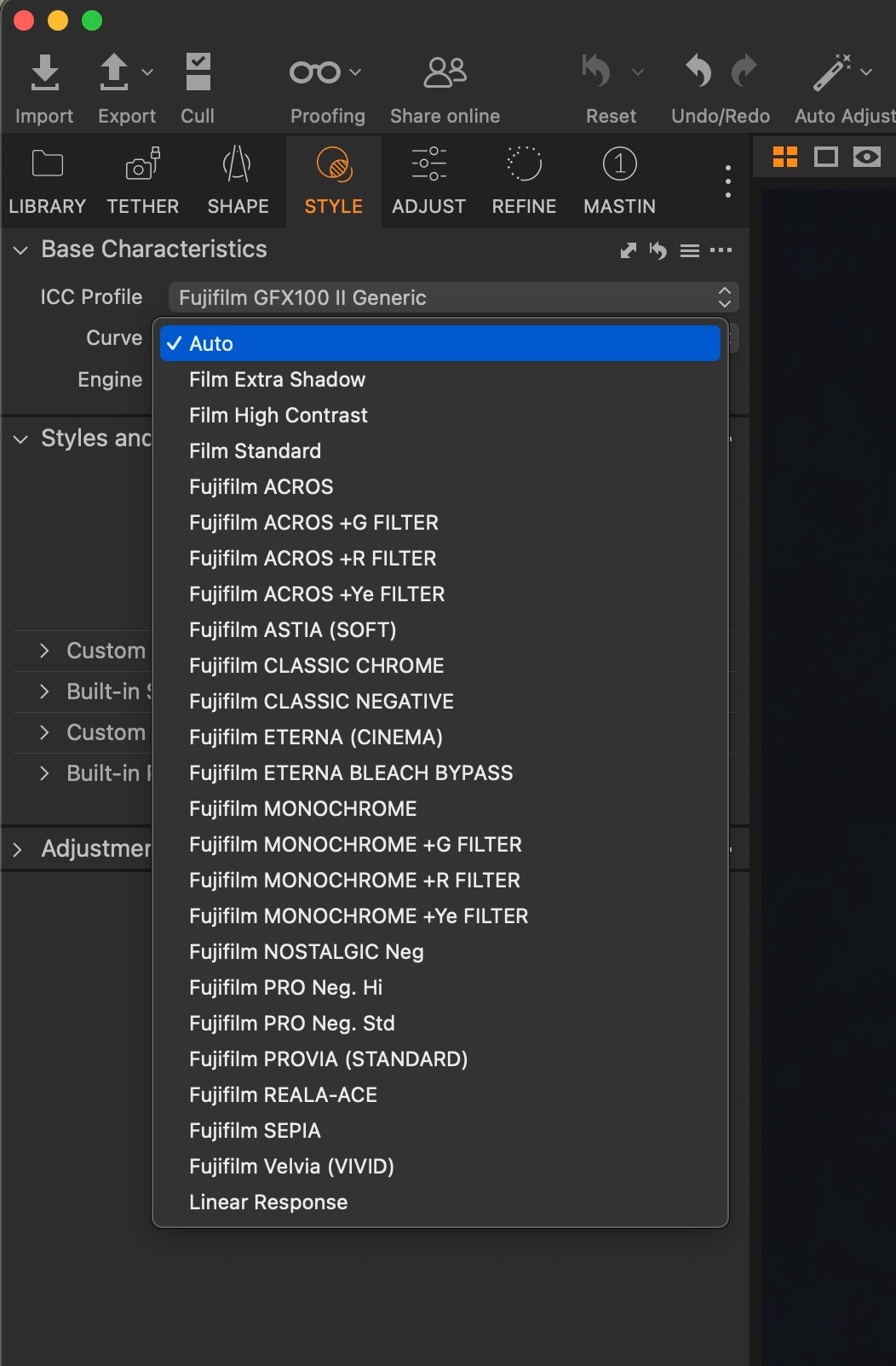
Task: Select Linear Response from the curve list
Action: pos(268,1202)
